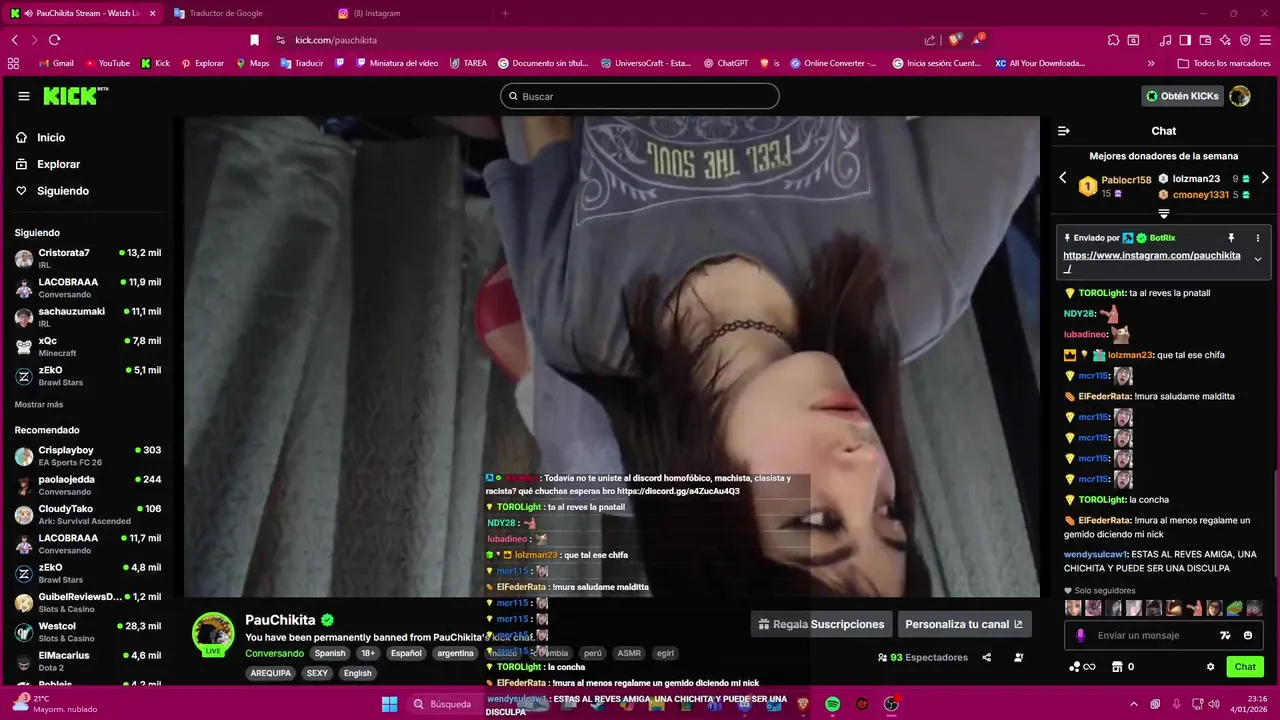Show more bookmarks with the double chevron

[x=1151, y=63]
